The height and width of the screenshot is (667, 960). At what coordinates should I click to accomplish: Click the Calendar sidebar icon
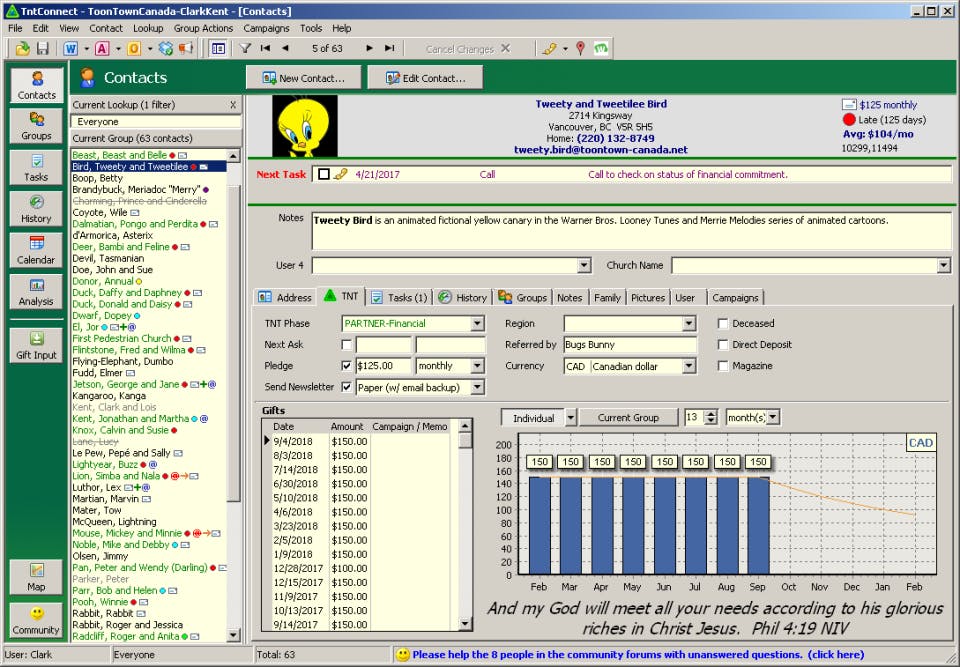(x=37, y=249)
